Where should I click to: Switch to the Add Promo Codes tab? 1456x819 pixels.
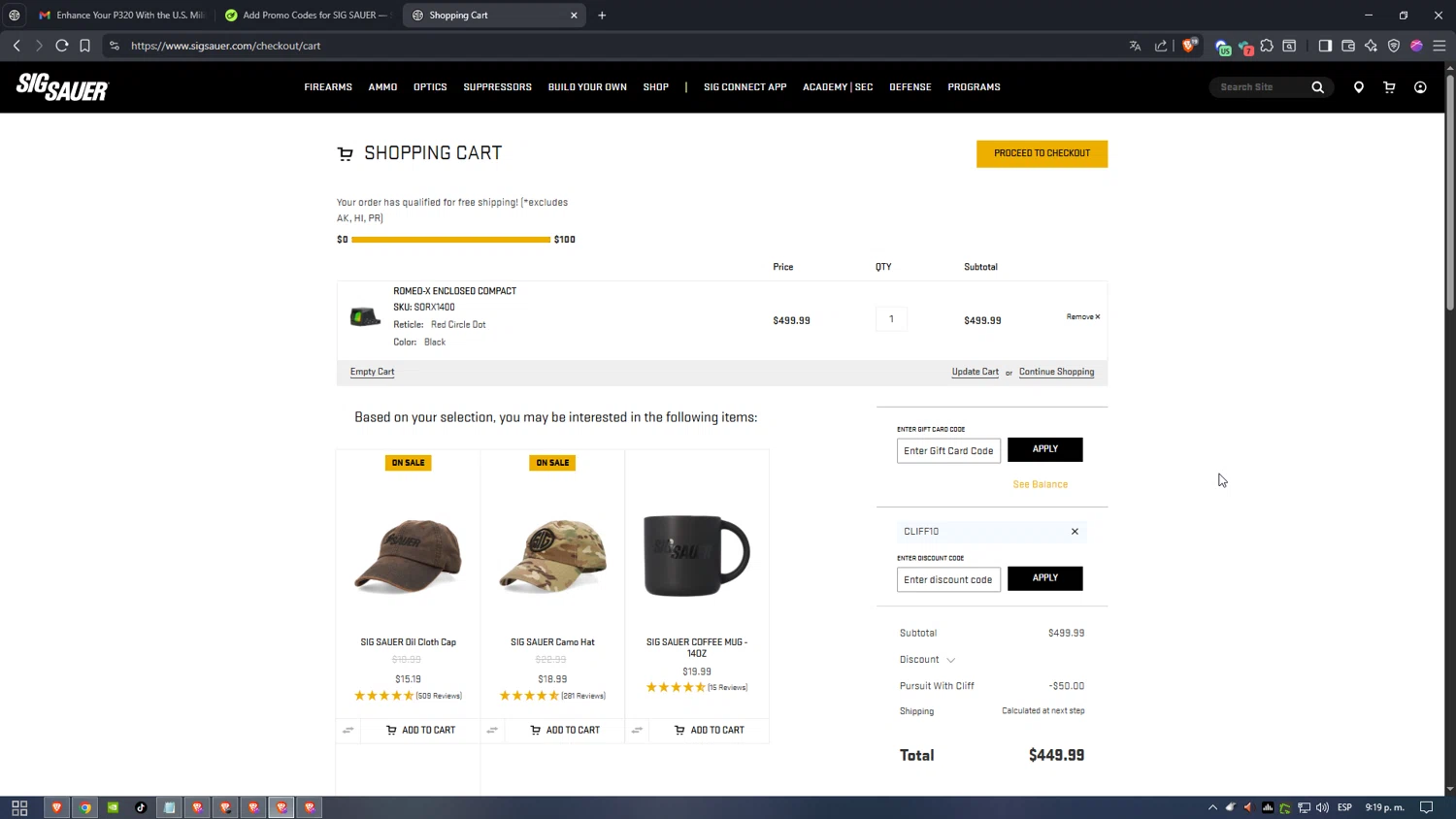(x=311, y=16)
